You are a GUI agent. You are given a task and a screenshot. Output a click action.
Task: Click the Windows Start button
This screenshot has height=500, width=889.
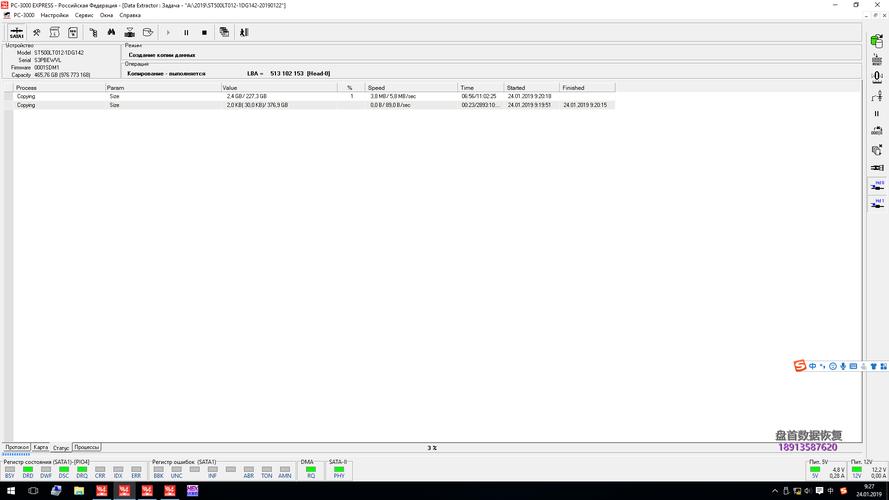(x=8, y=490)
